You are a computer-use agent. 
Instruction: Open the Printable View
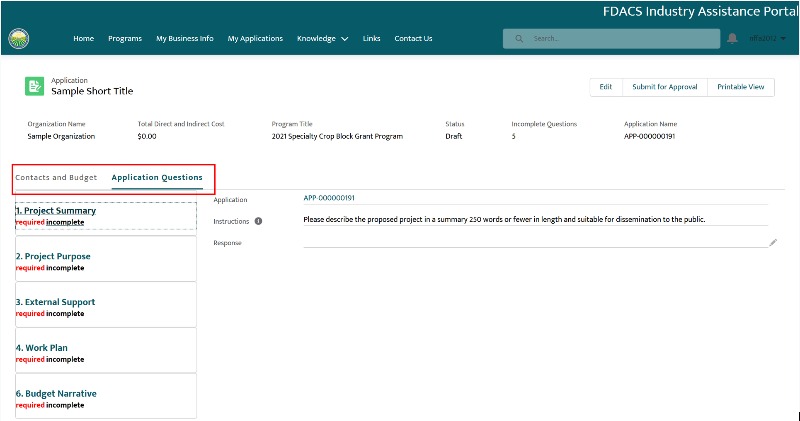coord(741,87)
